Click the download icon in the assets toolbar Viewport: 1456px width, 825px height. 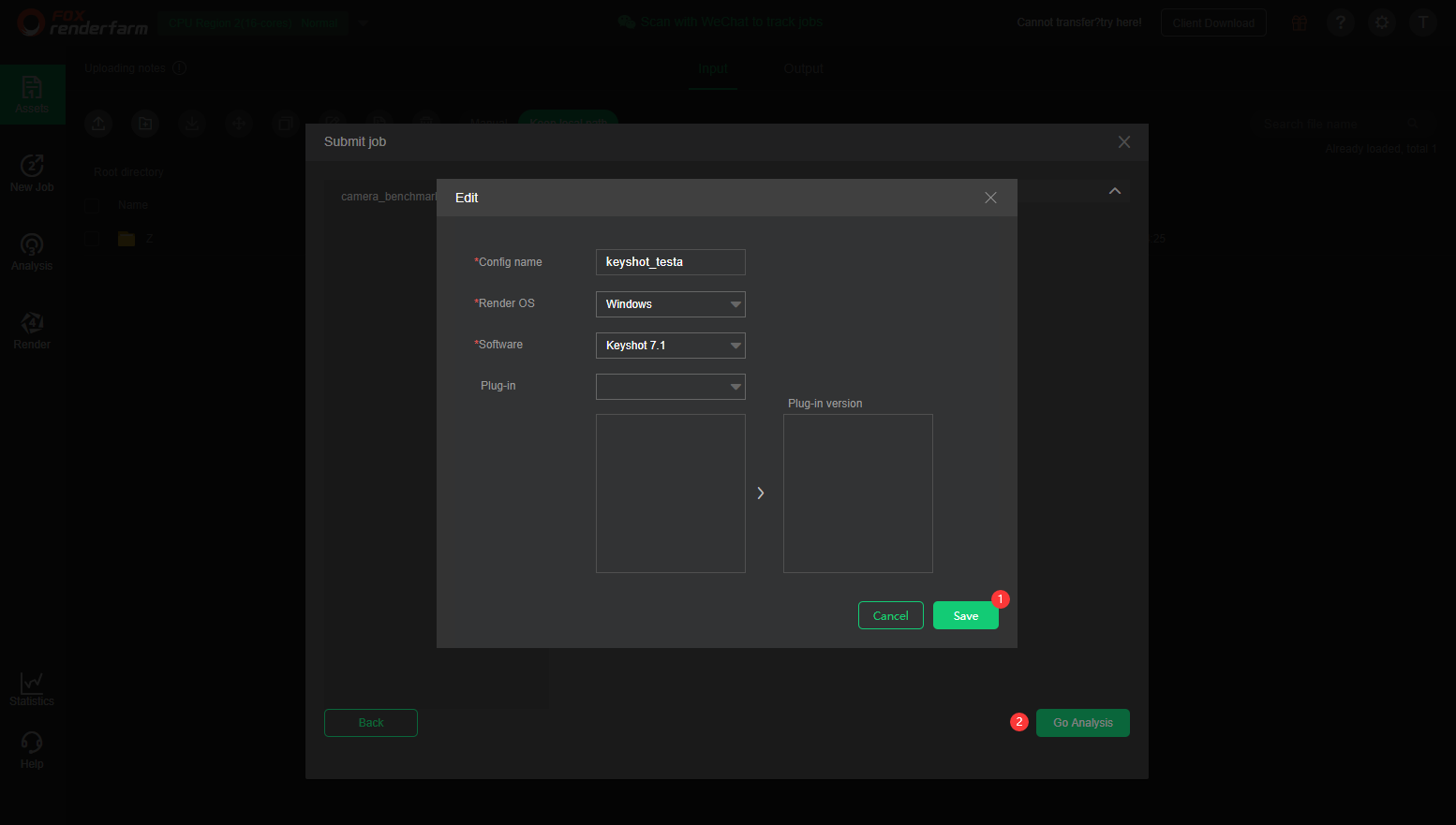point(192,123)
